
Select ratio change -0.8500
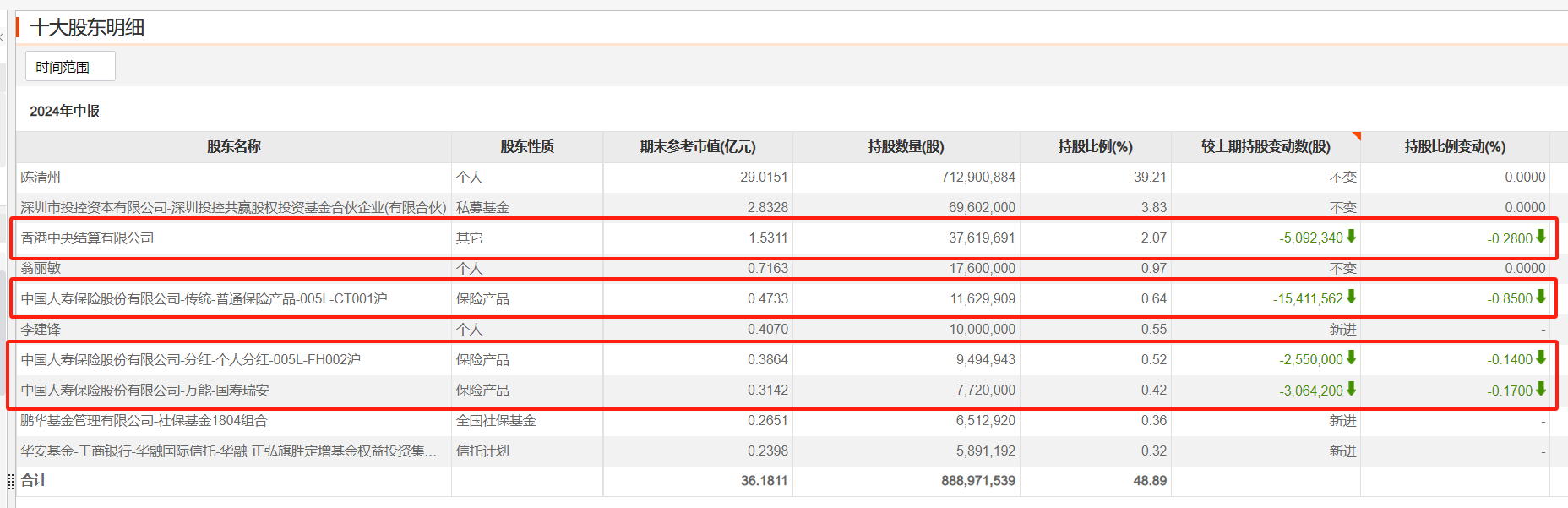pos(1510,299)
